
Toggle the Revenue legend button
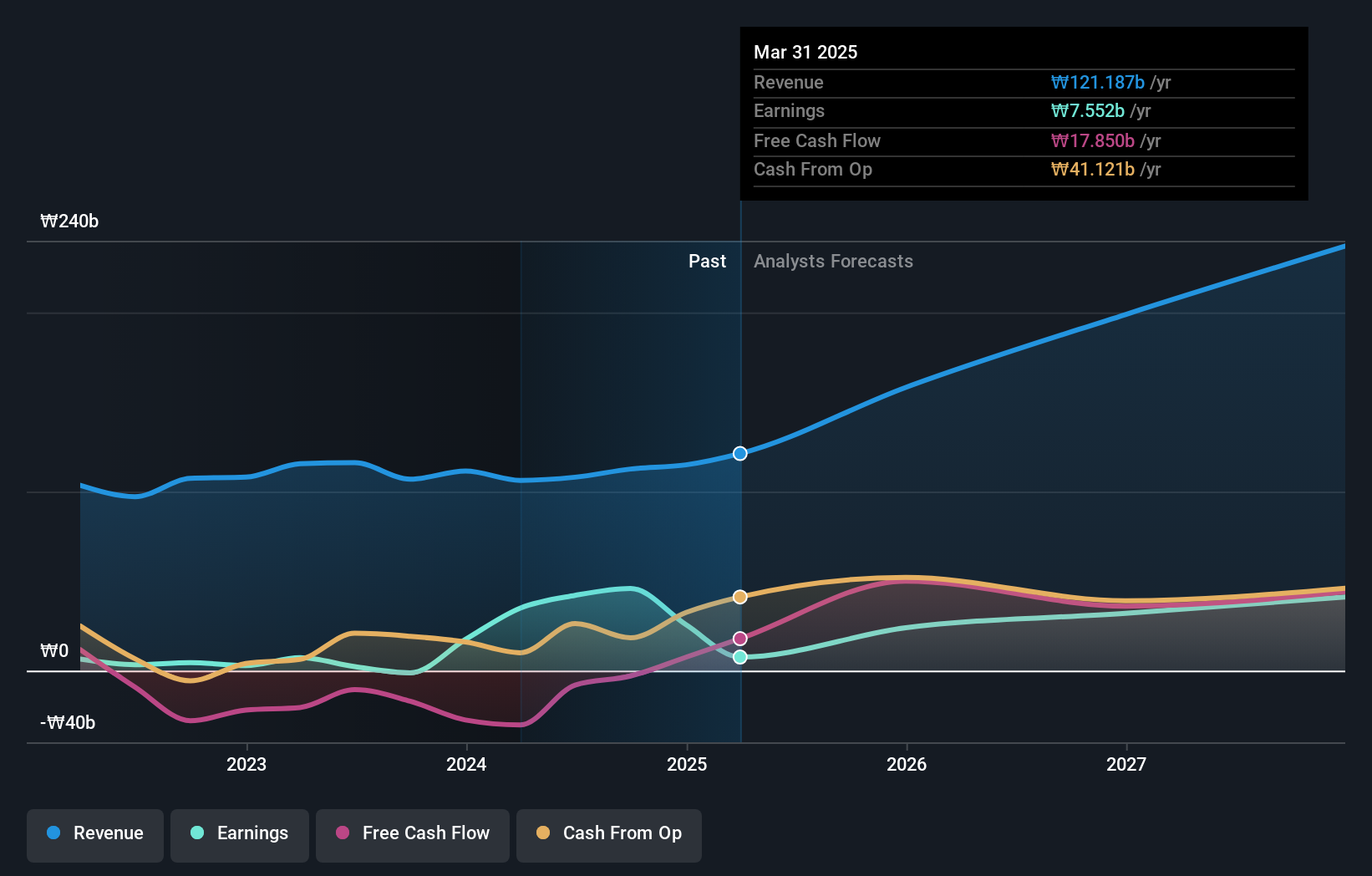tap(95, 835)
